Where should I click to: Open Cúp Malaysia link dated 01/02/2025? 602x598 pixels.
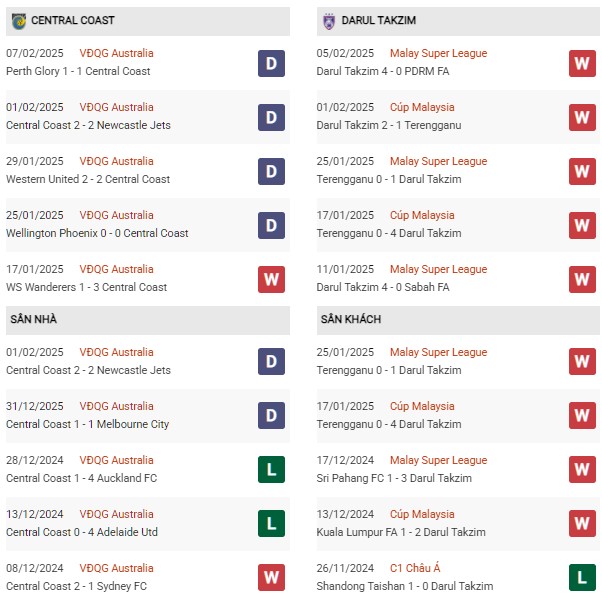point(422,107)
